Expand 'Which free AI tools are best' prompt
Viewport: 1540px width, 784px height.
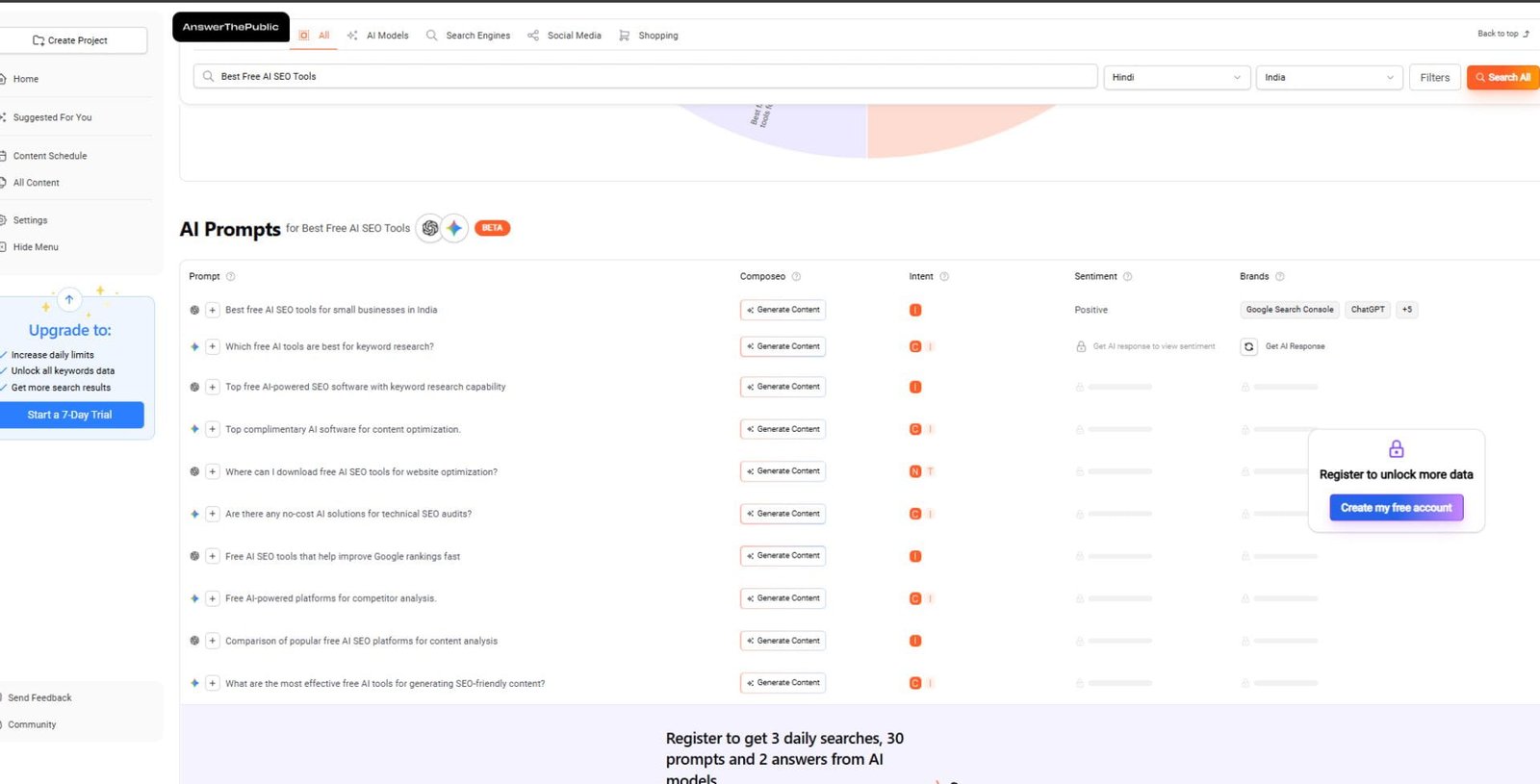[x=213, y=346]
